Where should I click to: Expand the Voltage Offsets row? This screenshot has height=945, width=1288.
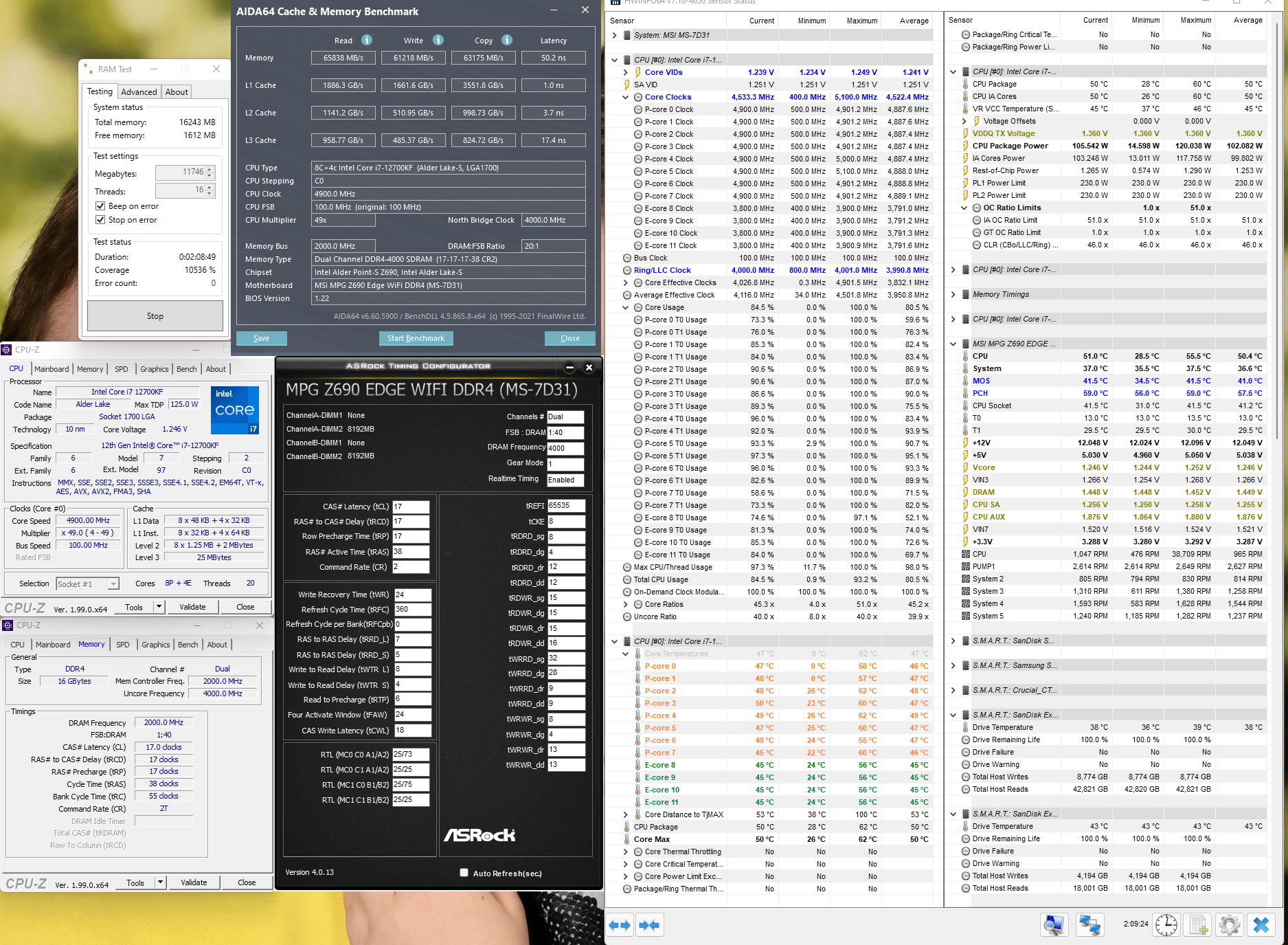tap(964, 121)
